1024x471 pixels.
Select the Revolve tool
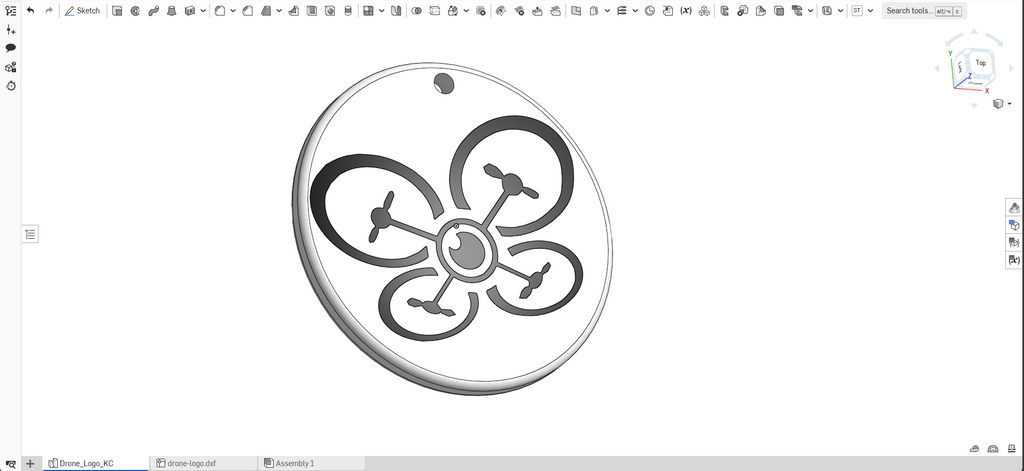point(135,10)
